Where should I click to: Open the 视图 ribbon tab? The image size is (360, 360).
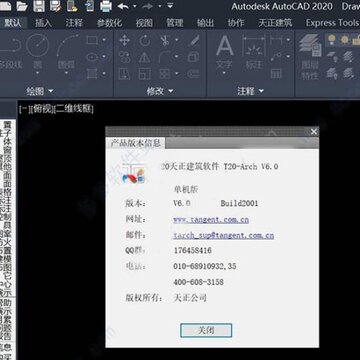click(144, 23)
